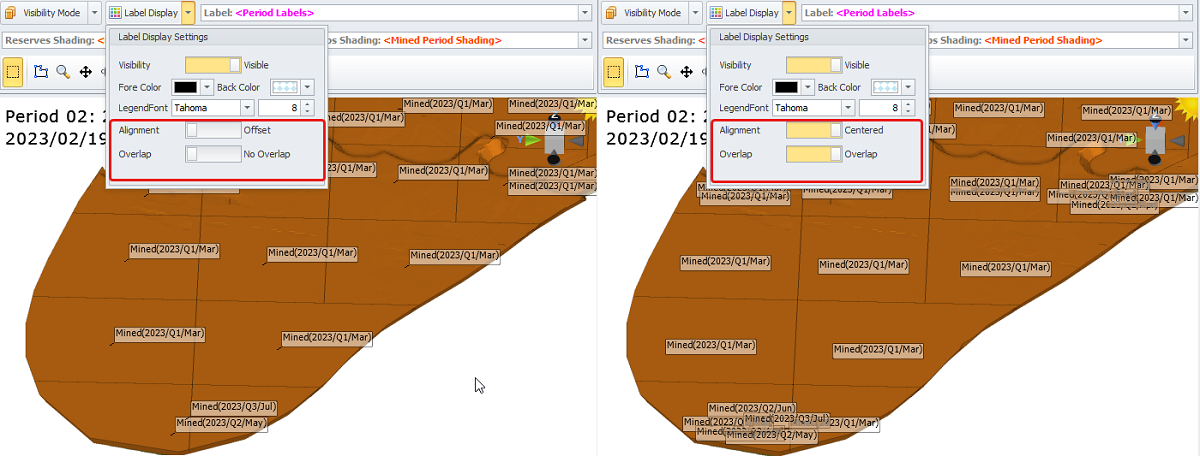The height and width of the screenshot is (456, 1200).
Task: Open Visibility Mode dropdown arrow in Offset panel
Action: pyautogui.click(x=94, y=13)
